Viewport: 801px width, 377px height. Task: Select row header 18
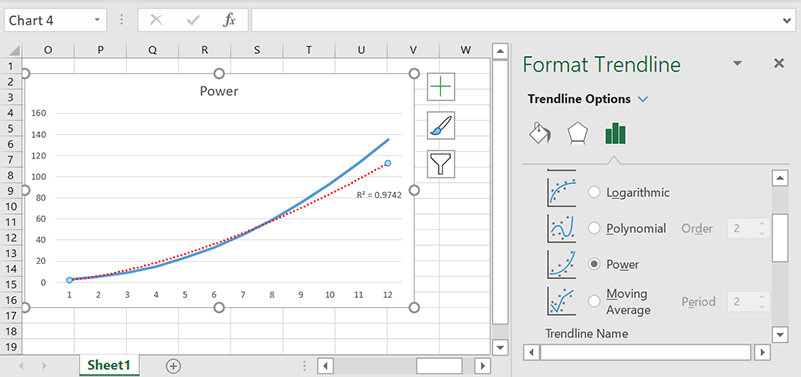(11, 332)
